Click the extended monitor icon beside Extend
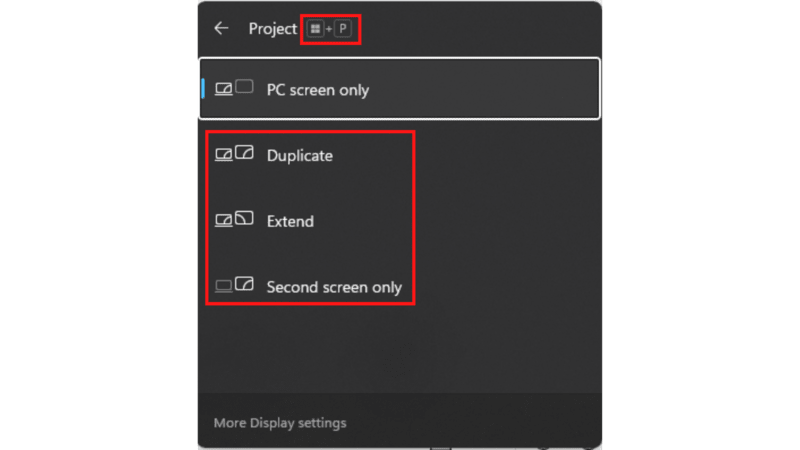 pyautogui.click(x=244, y=218)
